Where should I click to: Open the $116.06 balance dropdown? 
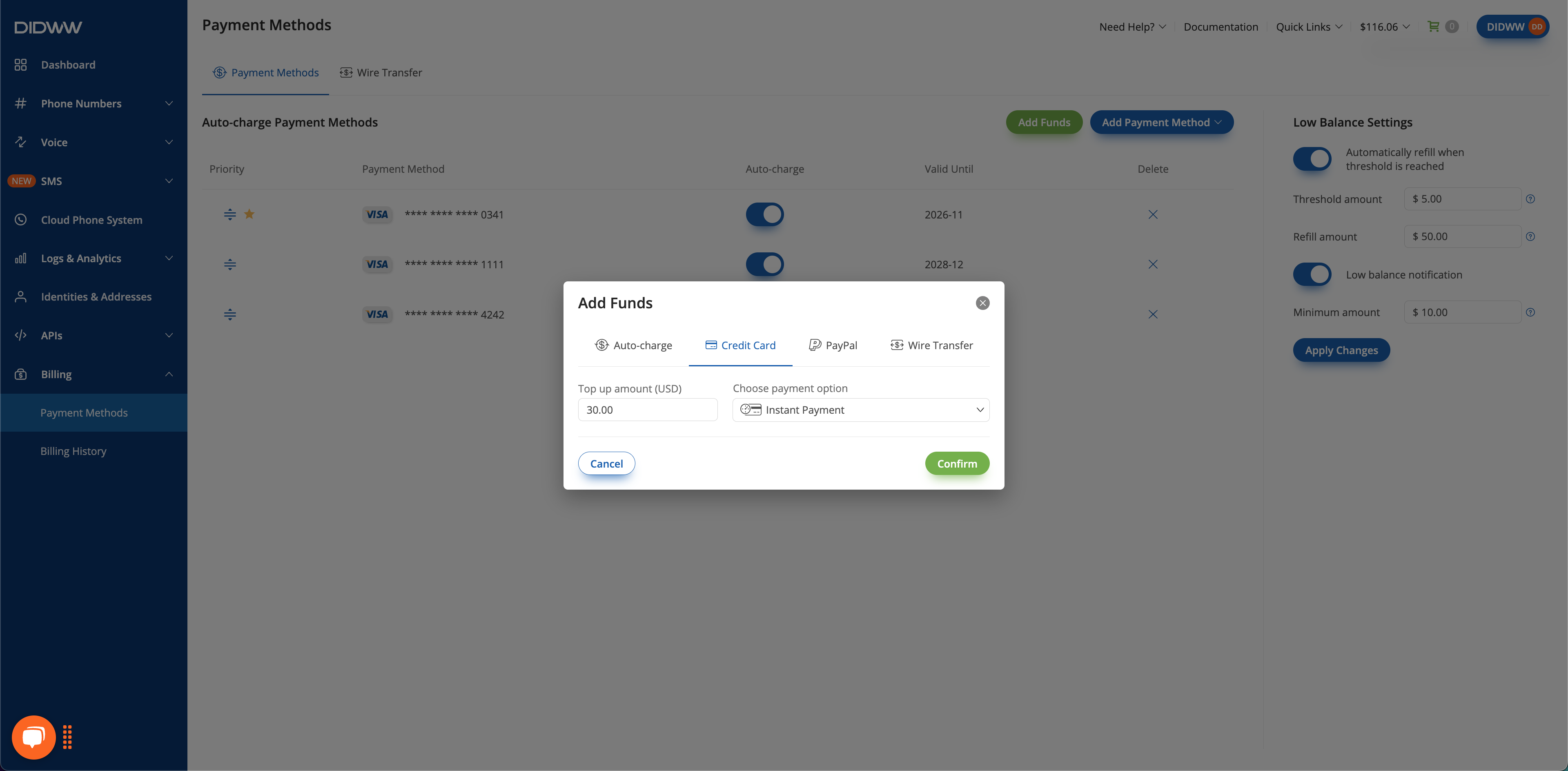1384,27
